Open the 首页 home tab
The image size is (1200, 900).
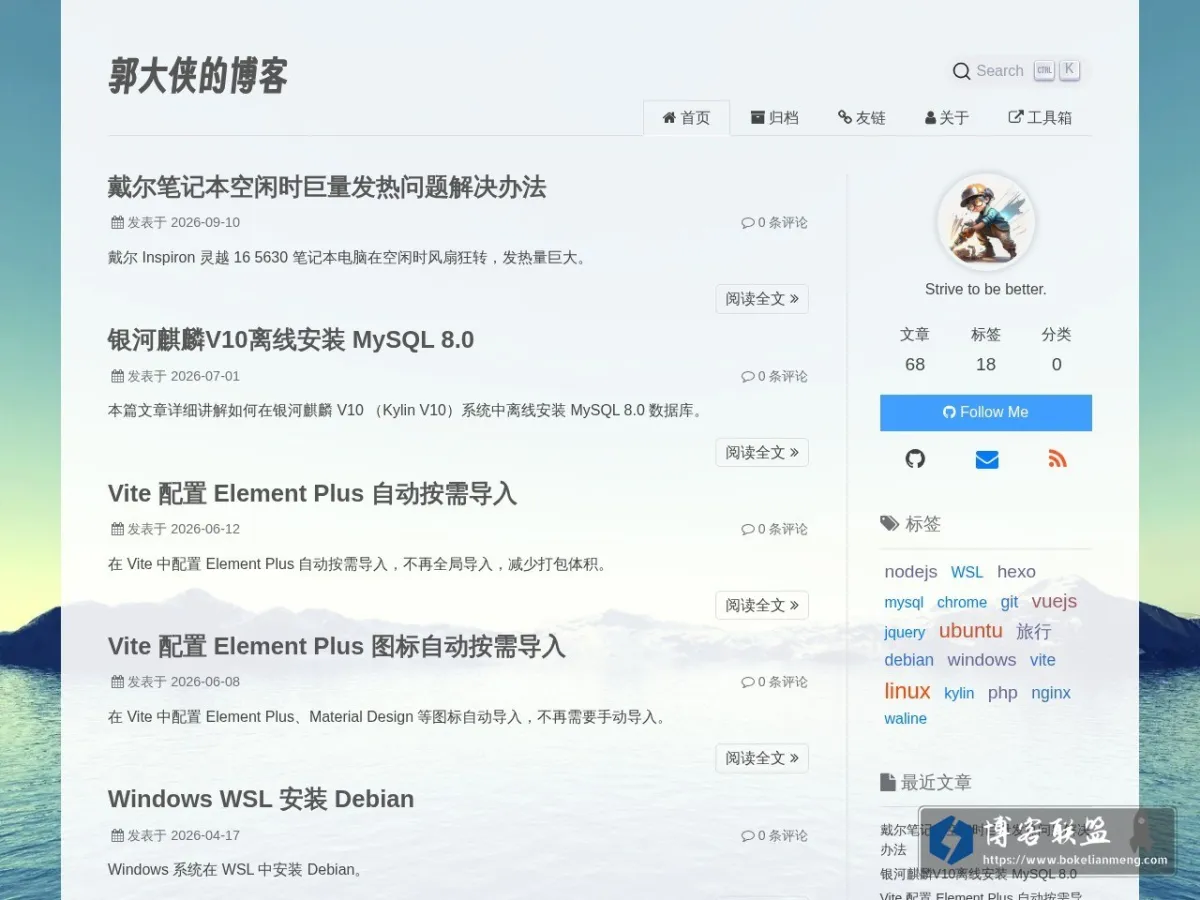[x=686, y=118]
